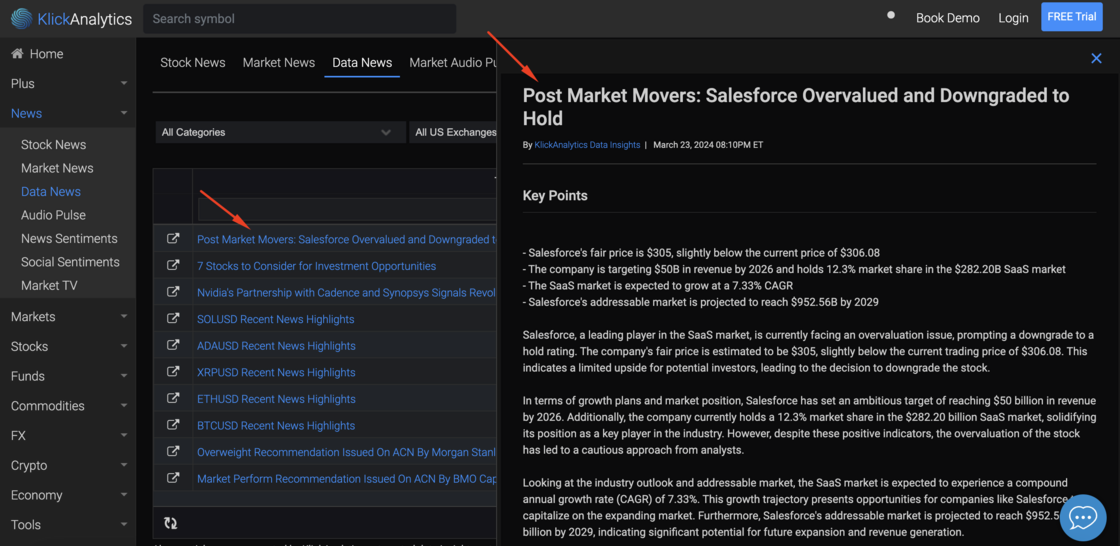The image size is (1120, 546).
Task: Click the FREE Trial button
Action: (1071, 17)
